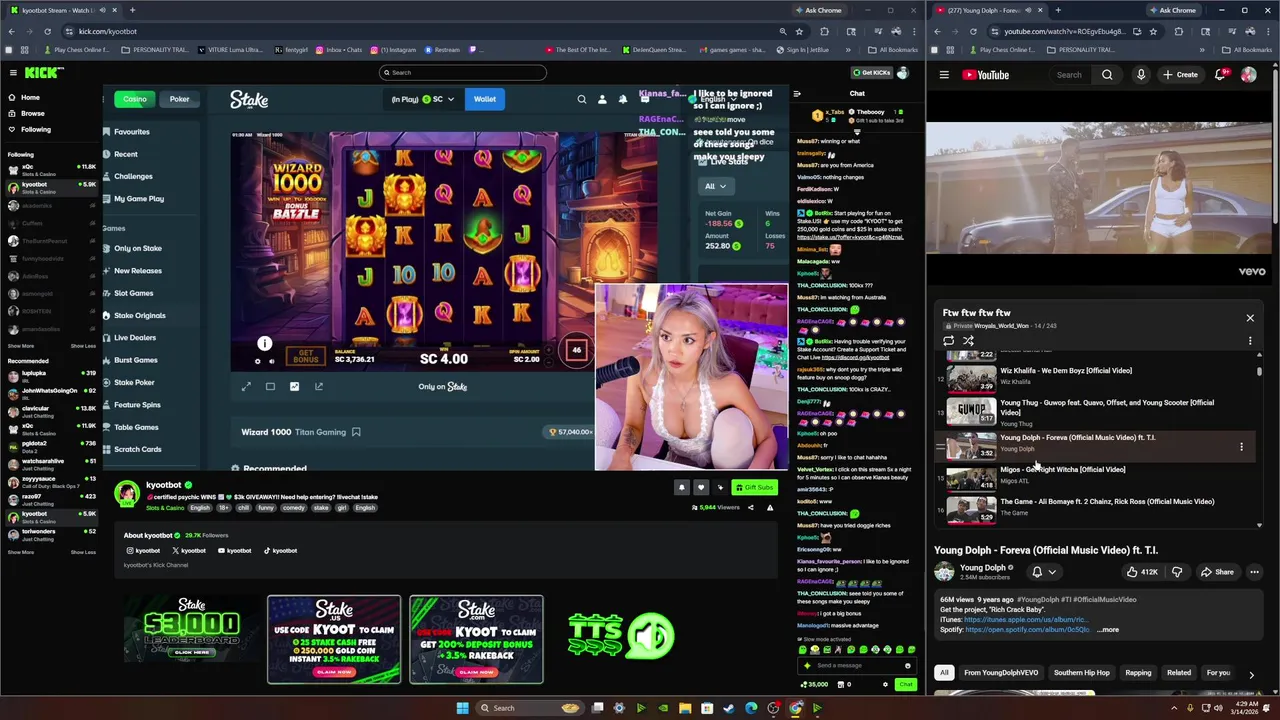Open YouTube notifications bell
Screen dimensions: 1280x720
tap(1220, 75)
